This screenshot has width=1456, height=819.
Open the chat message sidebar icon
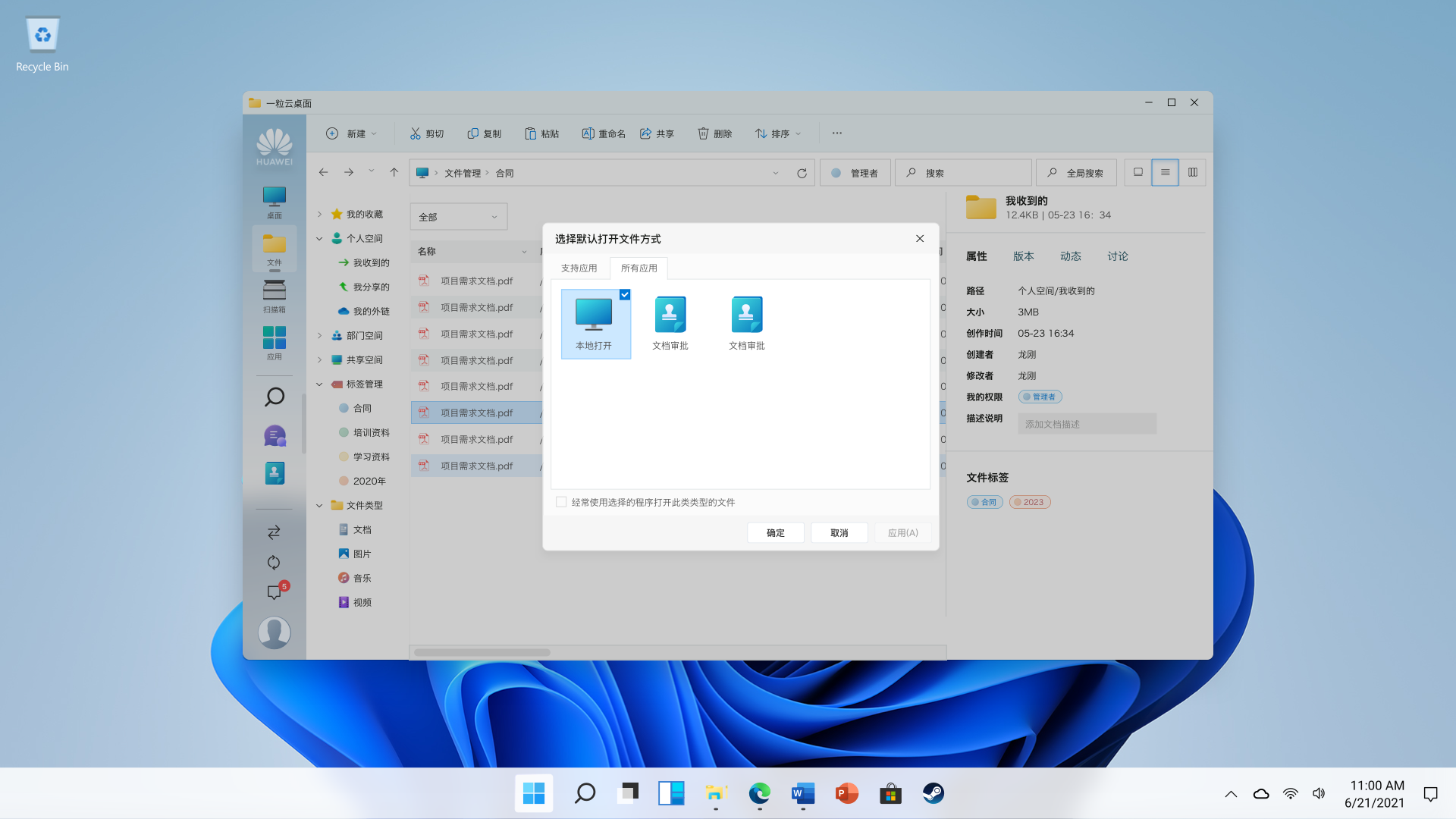point(274,436)
